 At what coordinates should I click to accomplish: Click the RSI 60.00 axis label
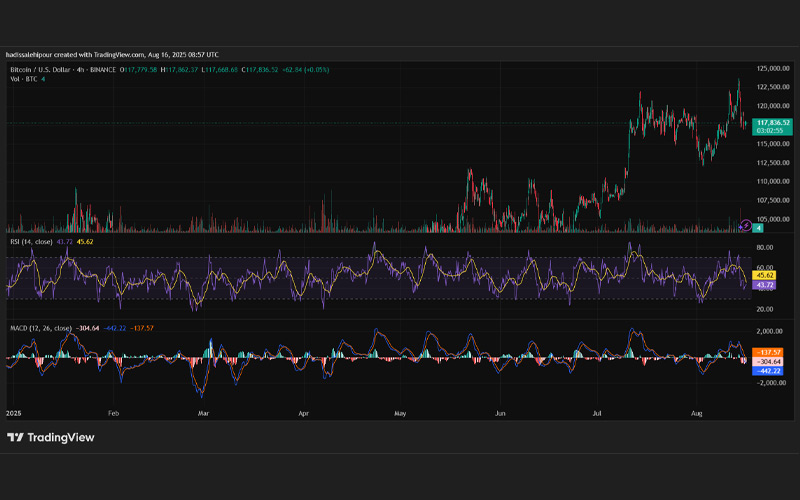[x=764, y=267]
